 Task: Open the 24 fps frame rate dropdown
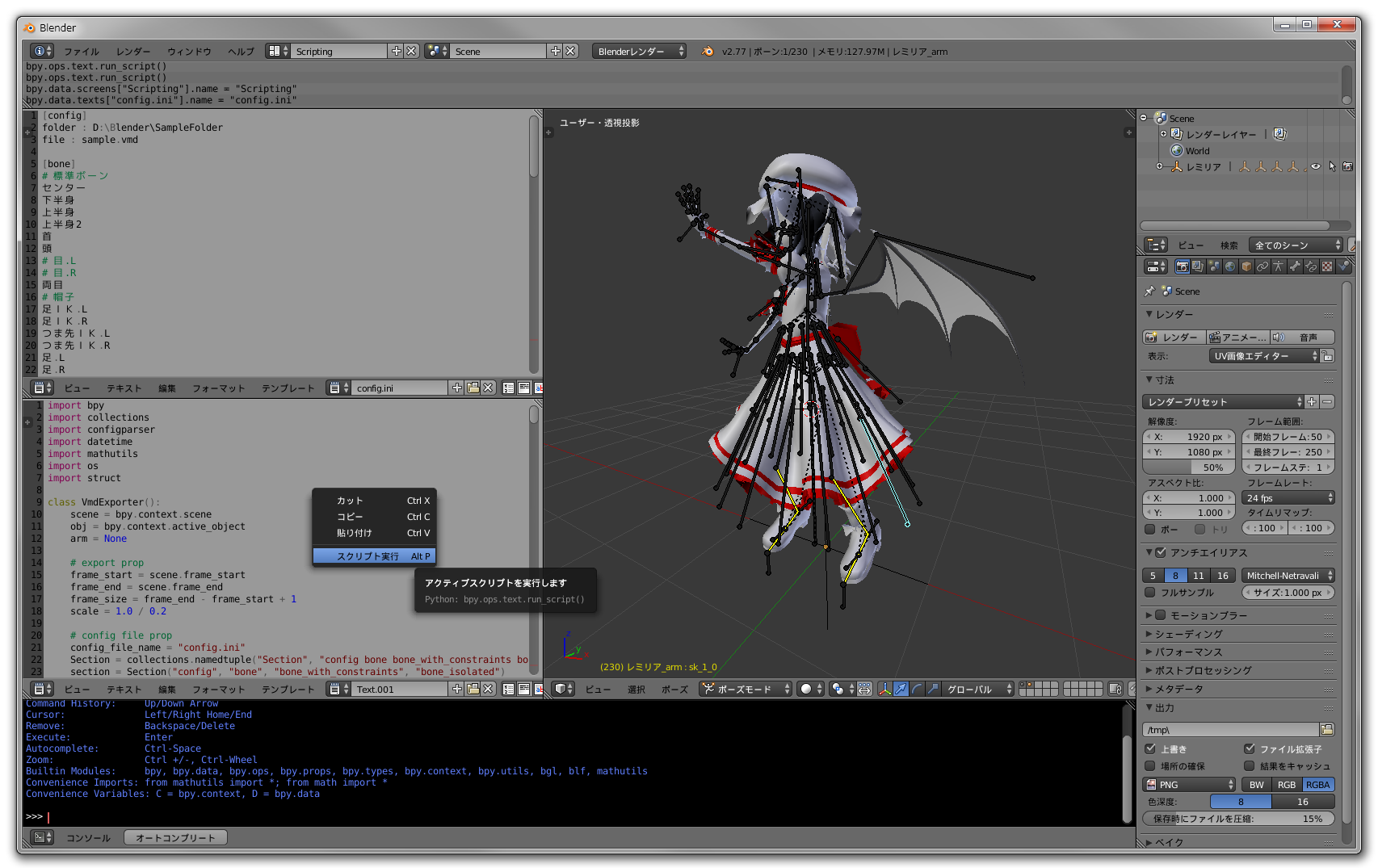point(1288,498)
